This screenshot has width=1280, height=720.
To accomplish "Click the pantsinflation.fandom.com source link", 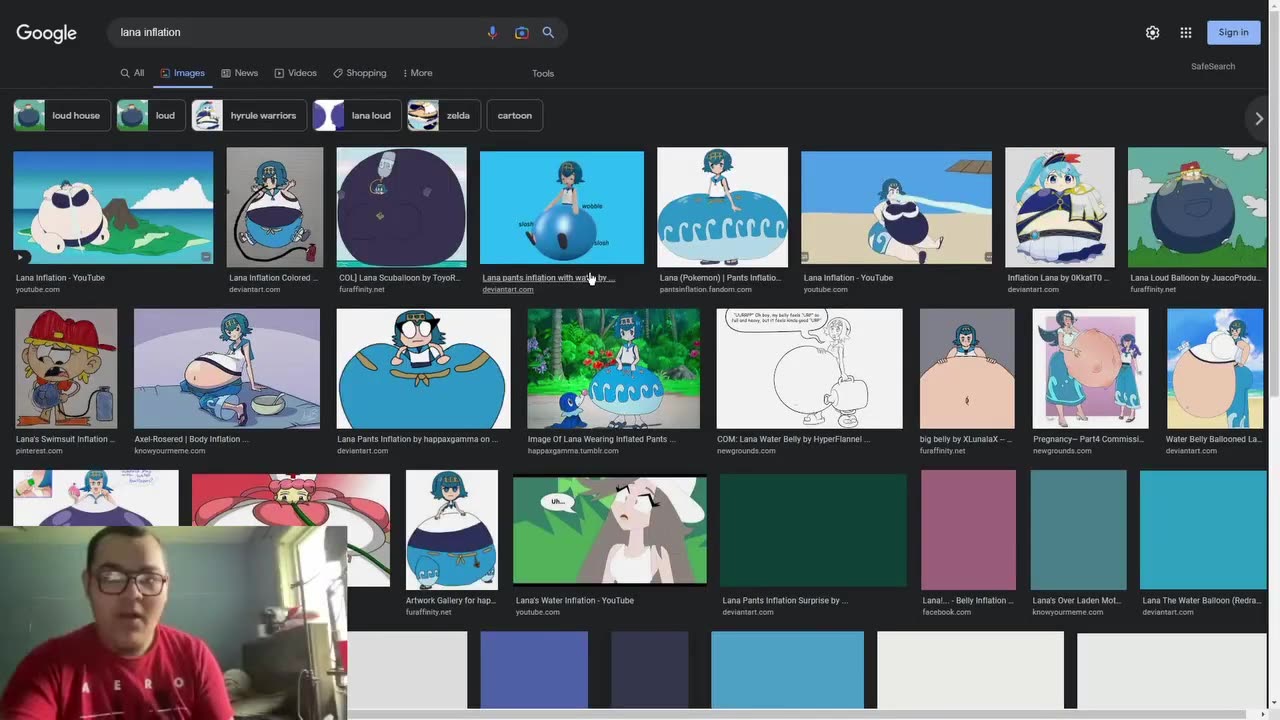I will [705, 290].
